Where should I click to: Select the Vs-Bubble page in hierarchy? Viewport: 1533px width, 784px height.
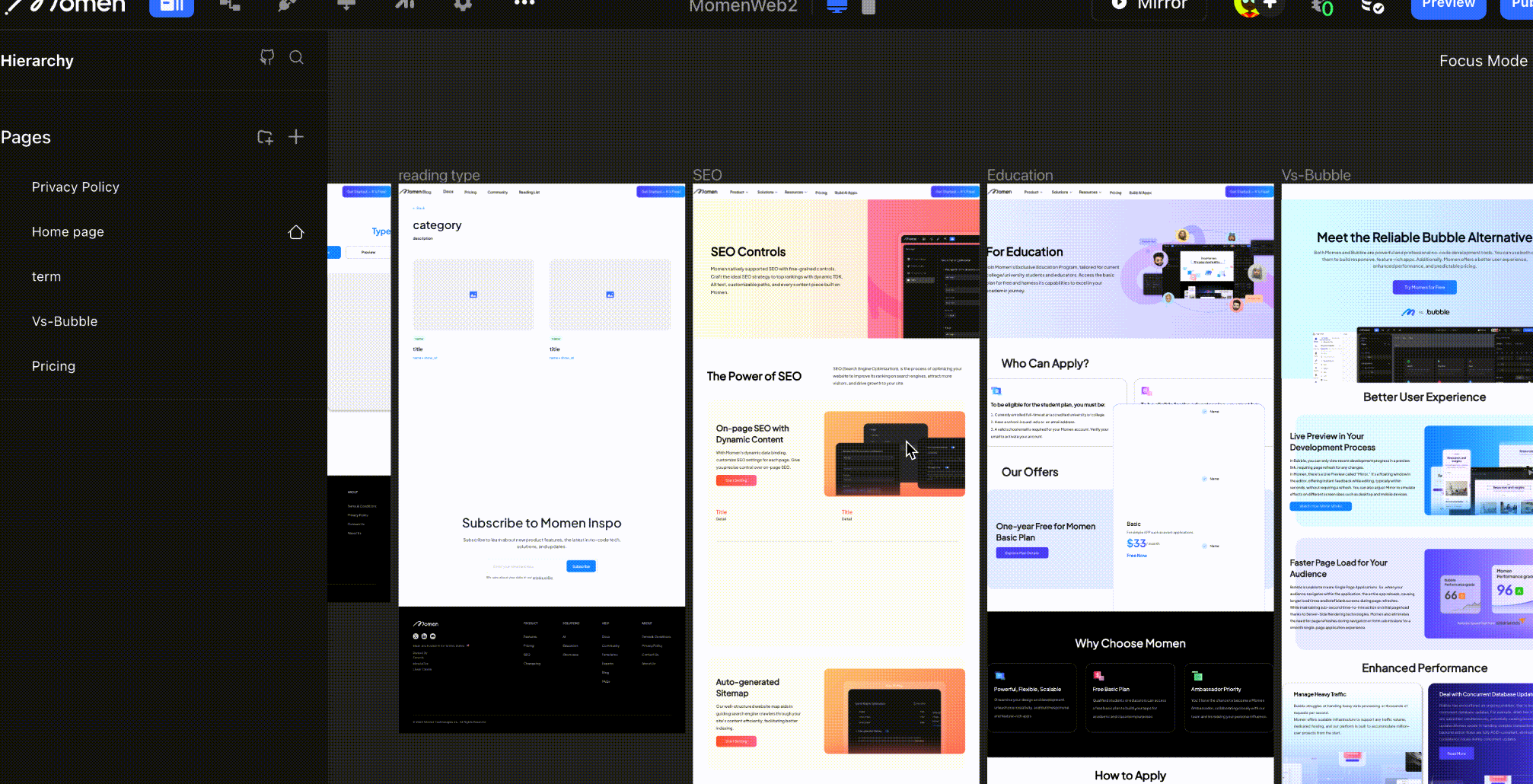pos(65,321)
